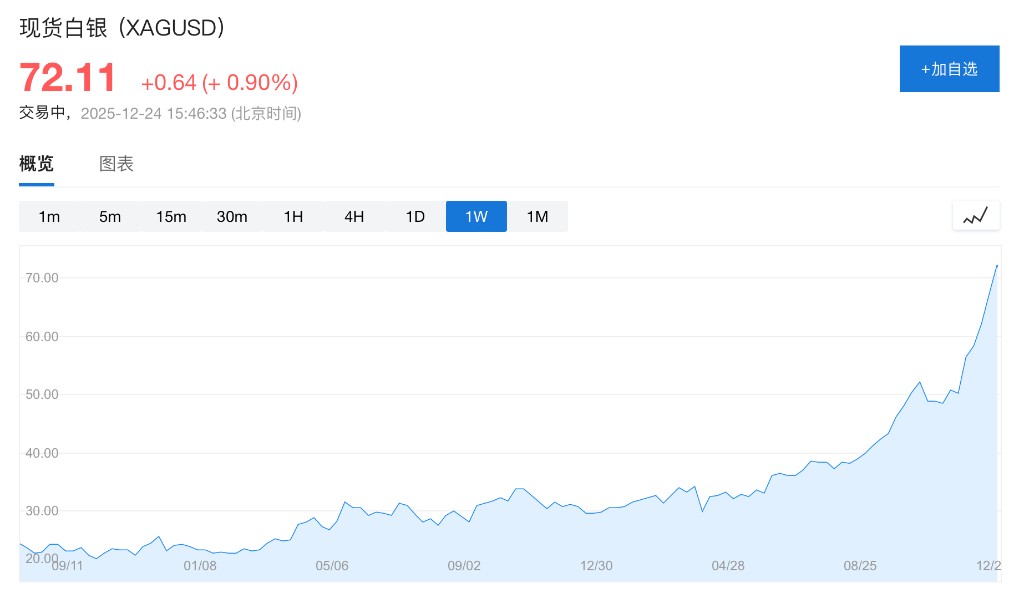Screen dimensions: 1024x594
Task: Select the 4H timeframe
Action: (354, 217)
